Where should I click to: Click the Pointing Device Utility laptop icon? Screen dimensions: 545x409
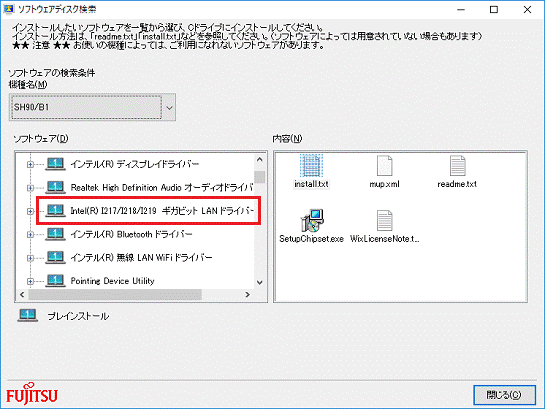(x=56, y=280)
